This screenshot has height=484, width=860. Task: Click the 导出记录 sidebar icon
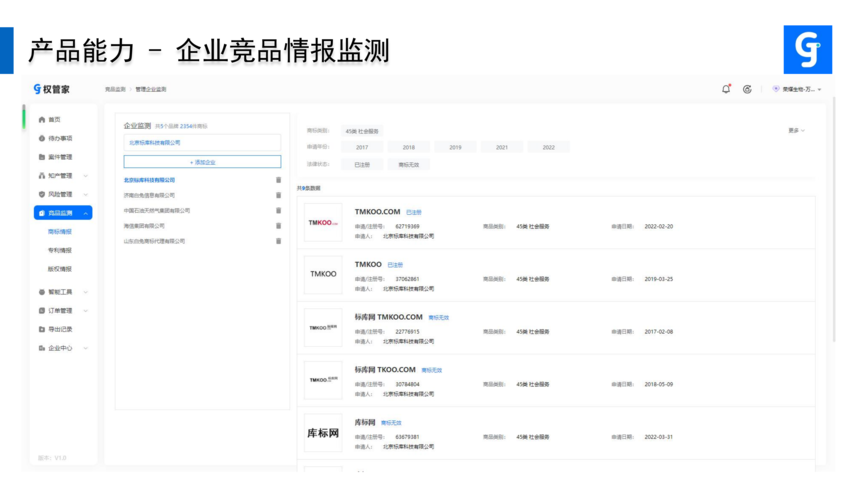[x=42, y=329]
